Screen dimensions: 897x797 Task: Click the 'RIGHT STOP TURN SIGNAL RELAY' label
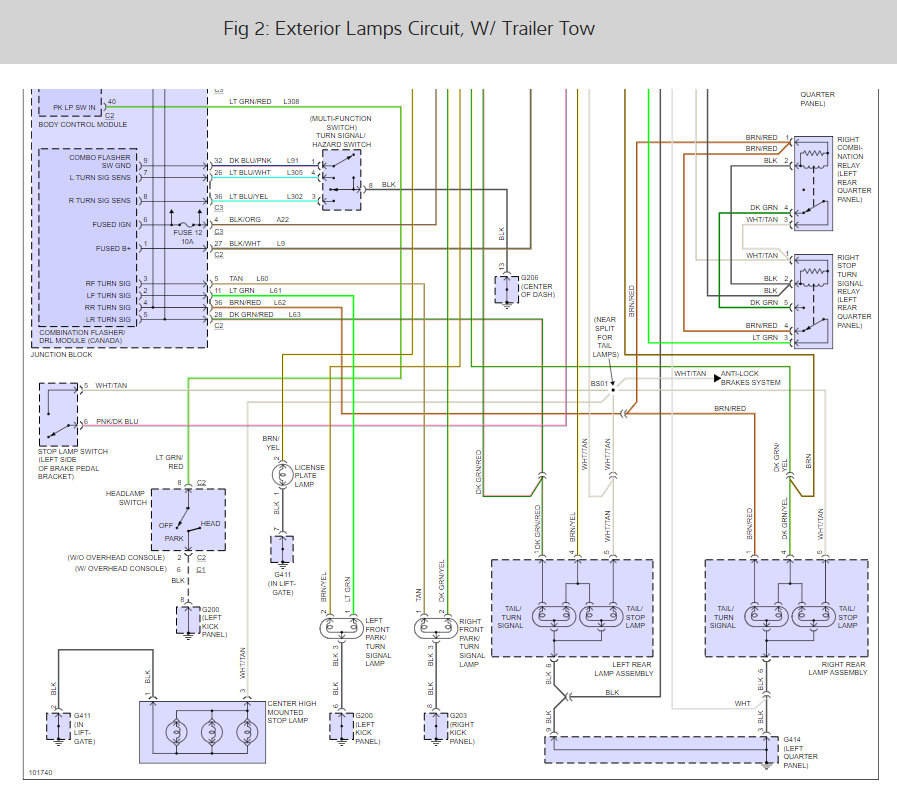click(854, 291)
